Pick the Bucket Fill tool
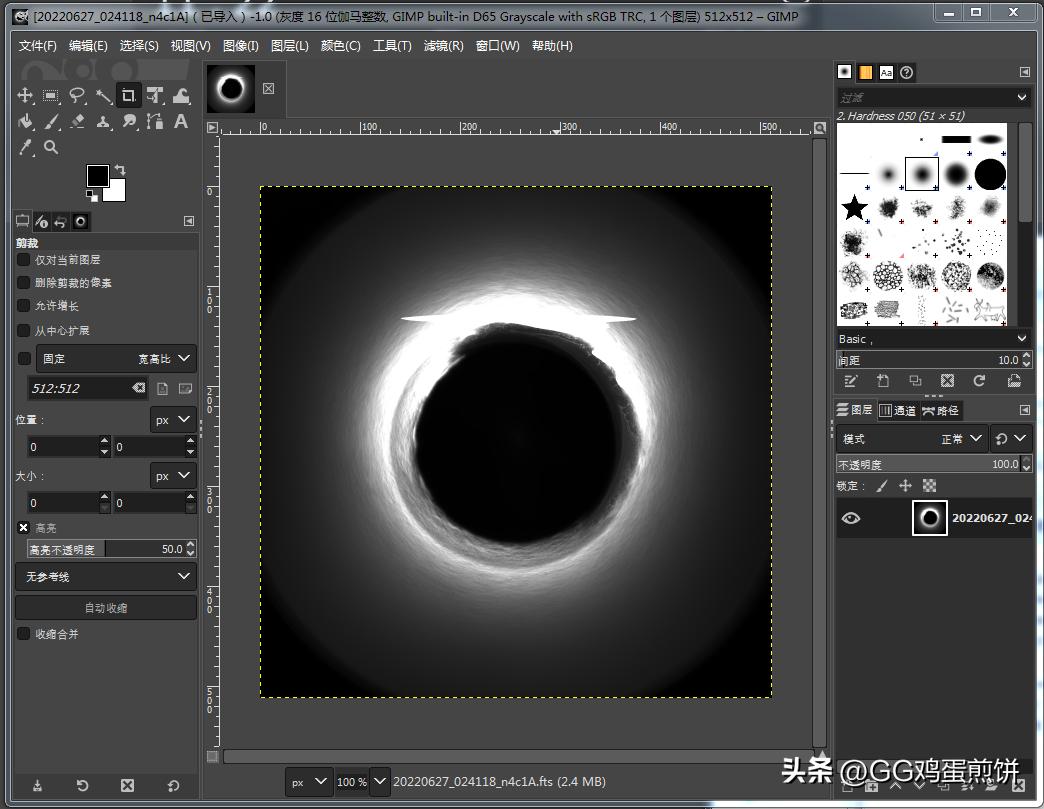The width and height of the screenshot is (1044, 809). point(25,122)
